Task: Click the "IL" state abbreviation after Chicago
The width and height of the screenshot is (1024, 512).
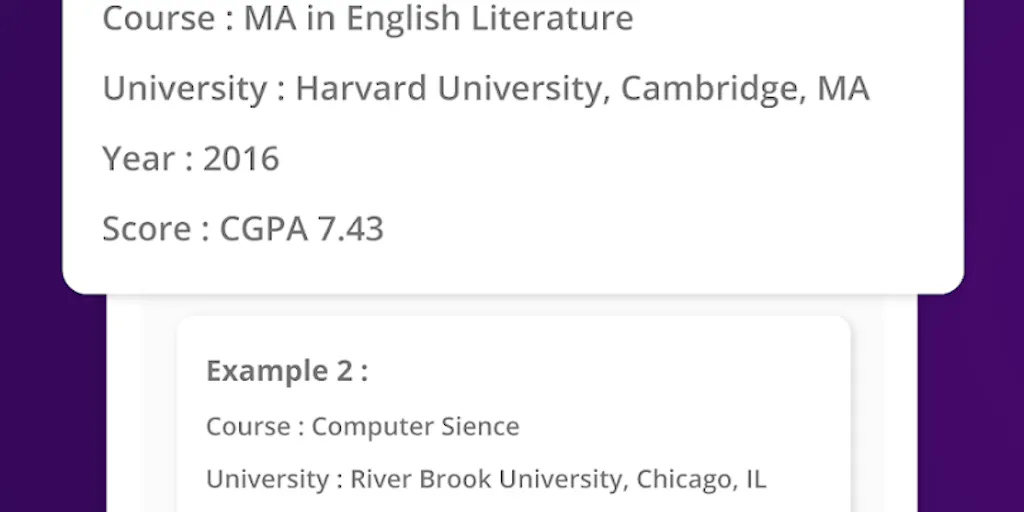Action: tap(756, 479)
